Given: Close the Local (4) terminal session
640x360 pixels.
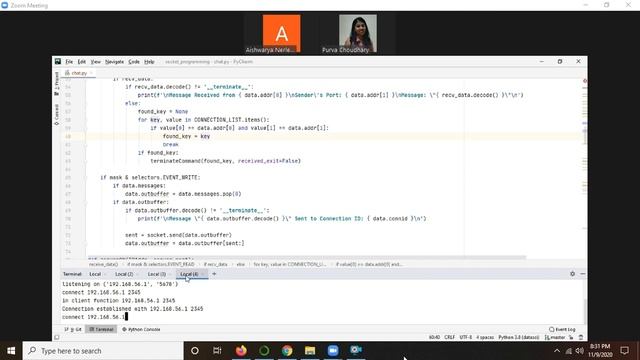Looking at the screenshot, I should (x=203, y=274).
